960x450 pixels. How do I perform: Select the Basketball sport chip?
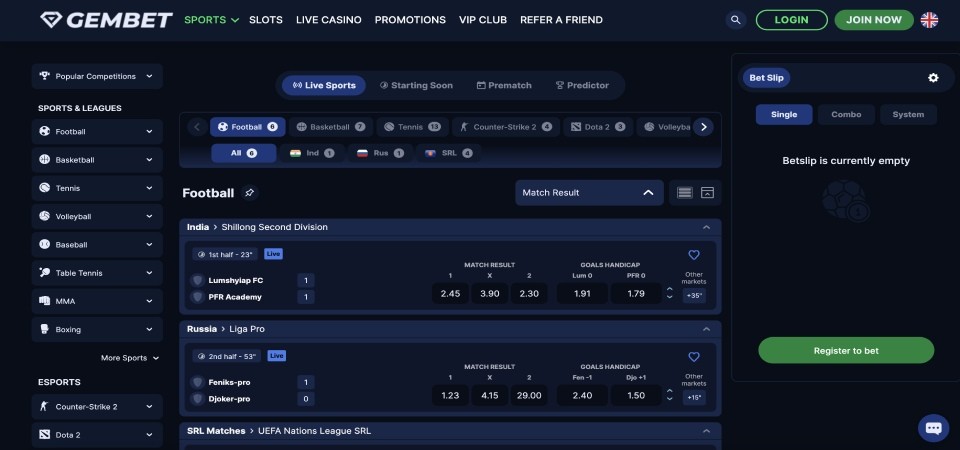coord(331,127)
